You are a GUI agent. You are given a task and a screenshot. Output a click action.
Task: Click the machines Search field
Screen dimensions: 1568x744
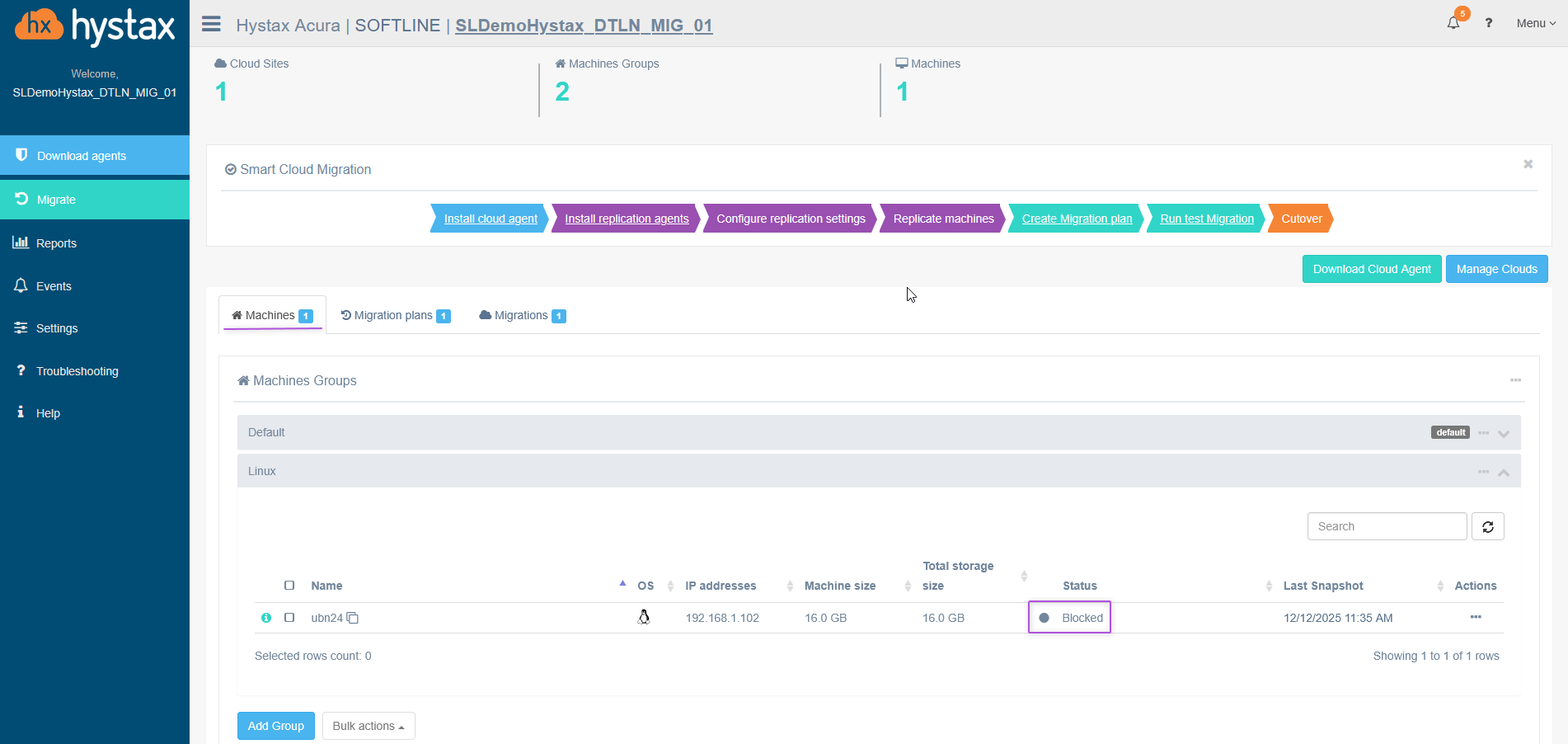(1386, 526)
